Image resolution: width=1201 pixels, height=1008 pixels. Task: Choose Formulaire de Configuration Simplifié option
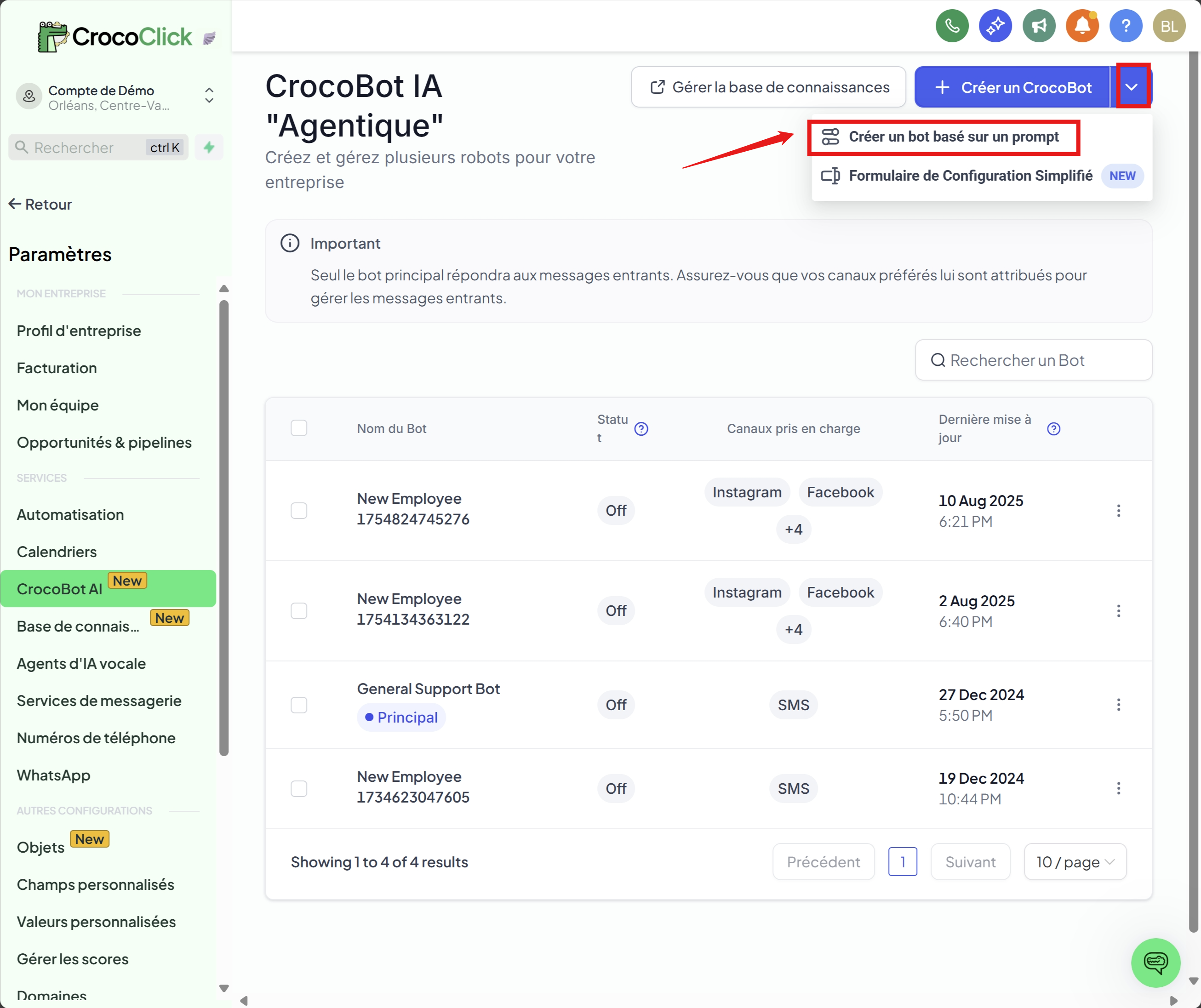pyautogui.click(x=981, y=176)
